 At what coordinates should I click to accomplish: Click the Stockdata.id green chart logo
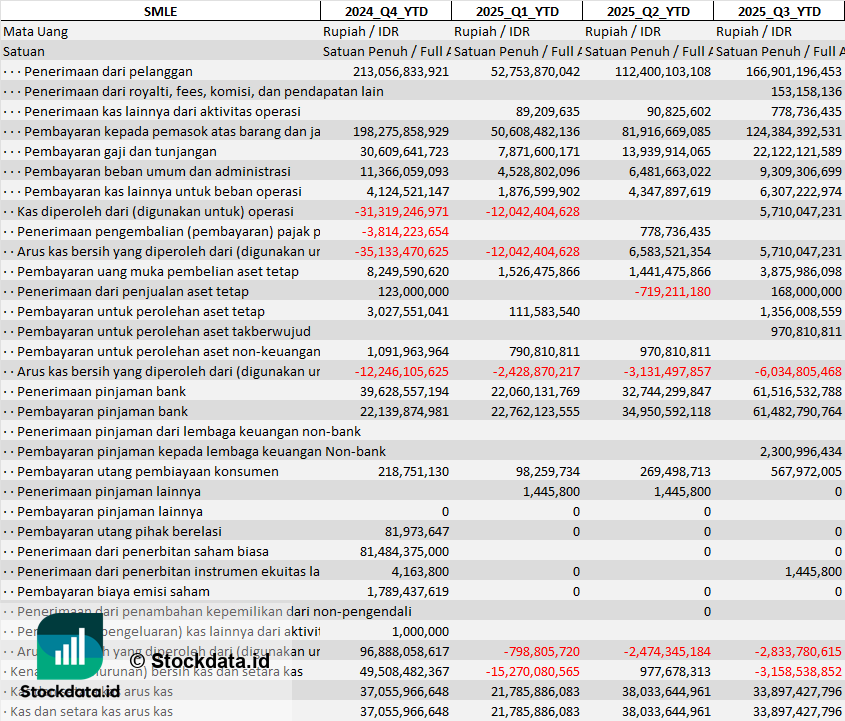(70, 645)
